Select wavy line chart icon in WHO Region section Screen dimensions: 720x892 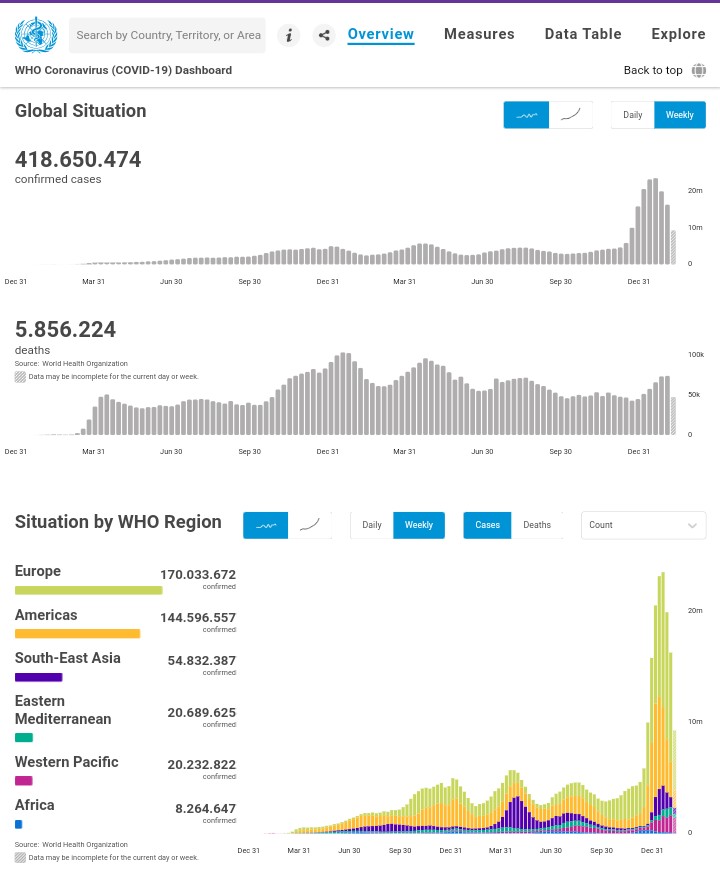(266, 525)
